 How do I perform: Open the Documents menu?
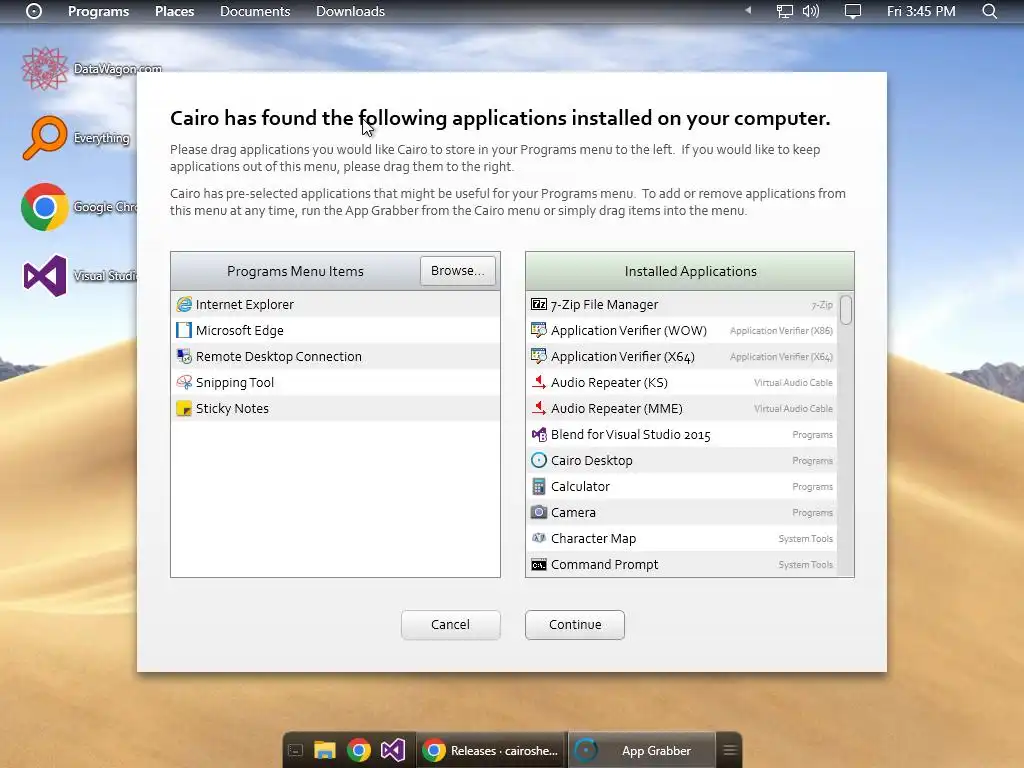pos(255,11)
